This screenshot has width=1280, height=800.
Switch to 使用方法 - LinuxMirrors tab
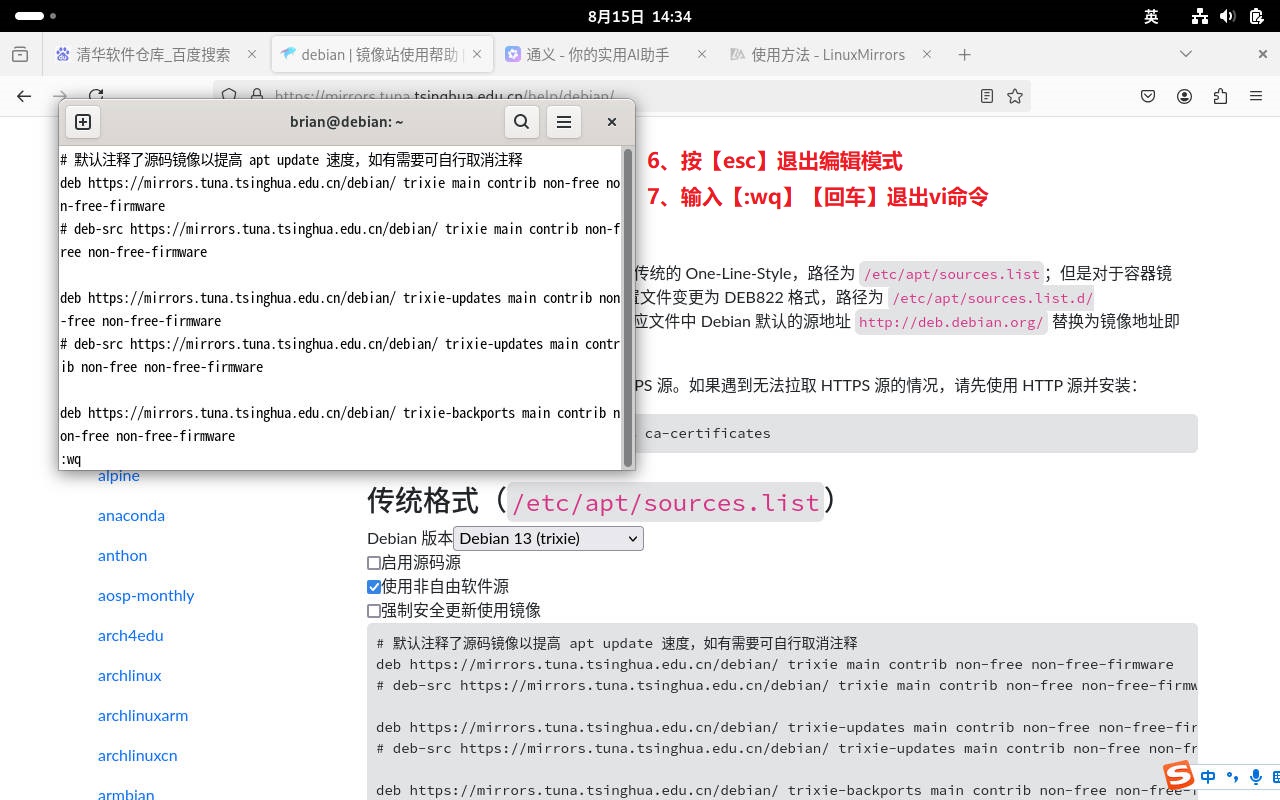tap(832, 55)
